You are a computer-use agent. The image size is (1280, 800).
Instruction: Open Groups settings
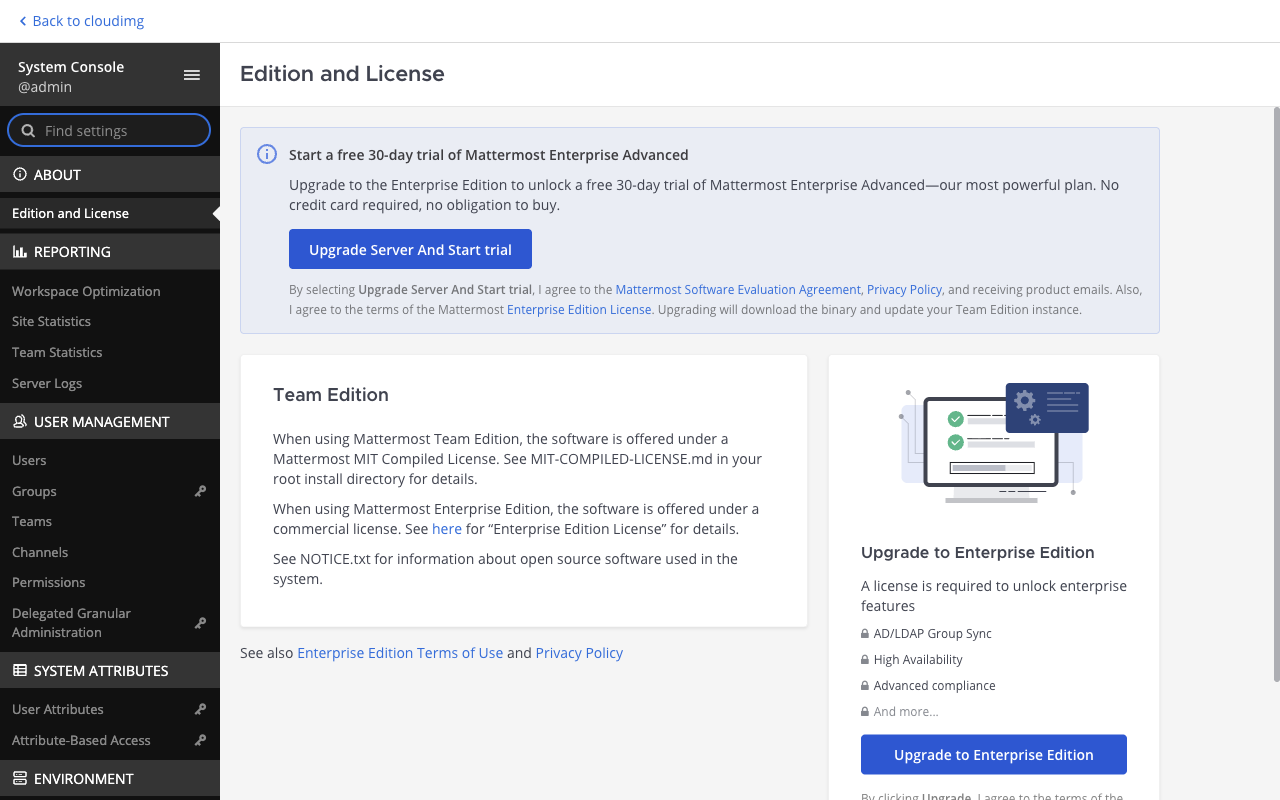click(34, 491)
